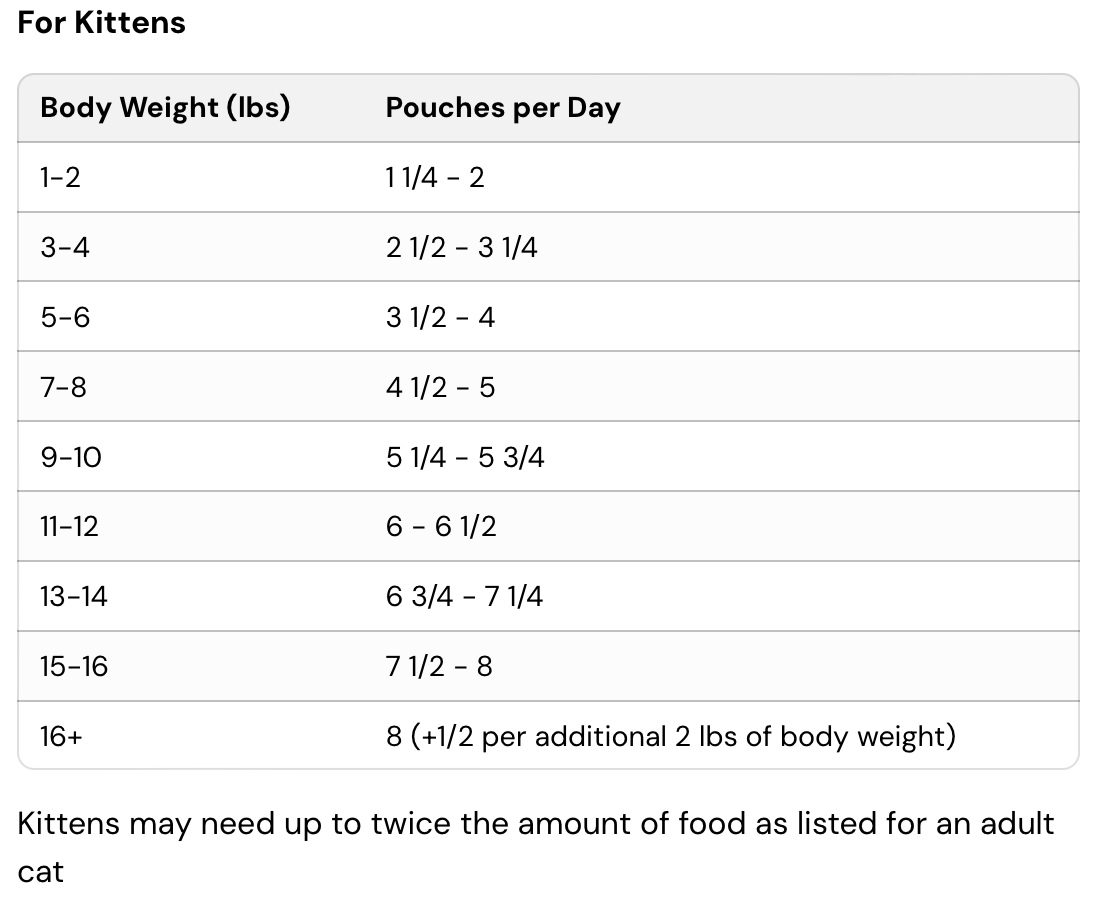Select the 7-8 body weight cell
The image size is (1104, 898).
[64, 387]
